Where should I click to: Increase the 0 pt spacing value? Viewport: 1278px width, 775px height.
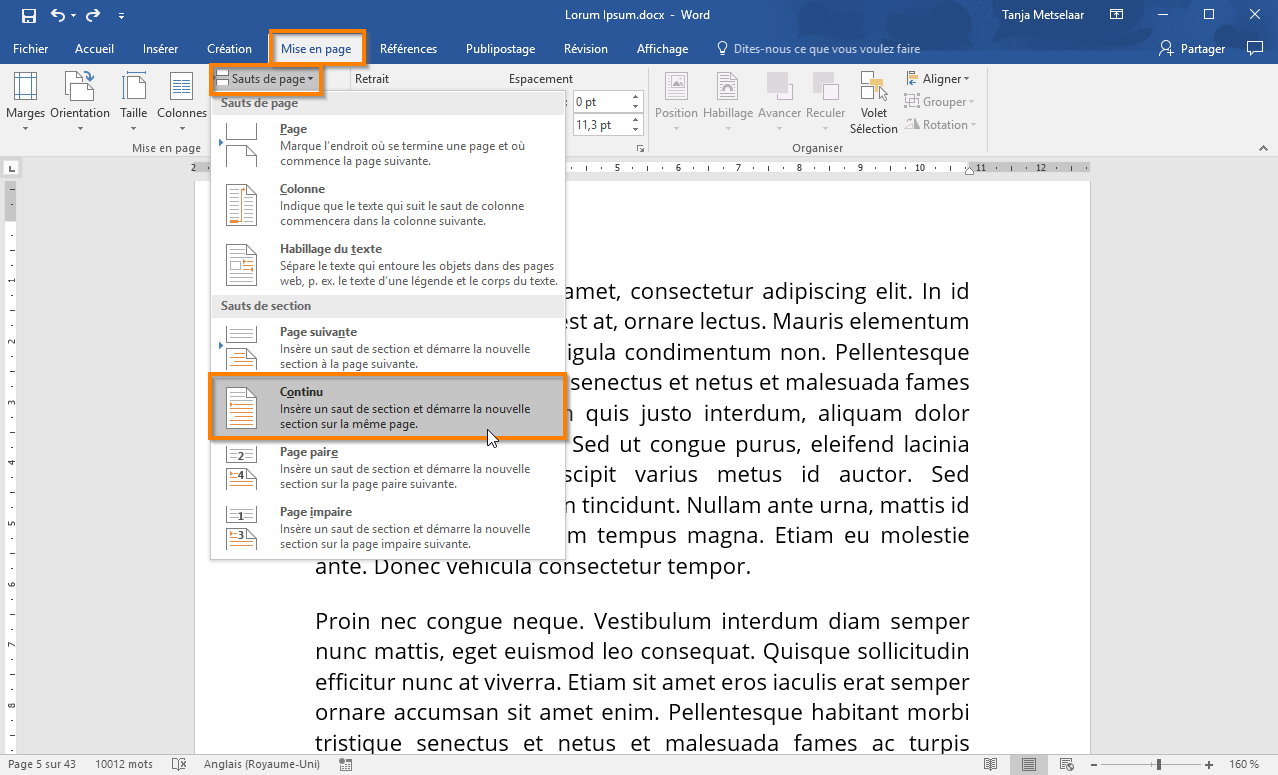tap(635, 97)
